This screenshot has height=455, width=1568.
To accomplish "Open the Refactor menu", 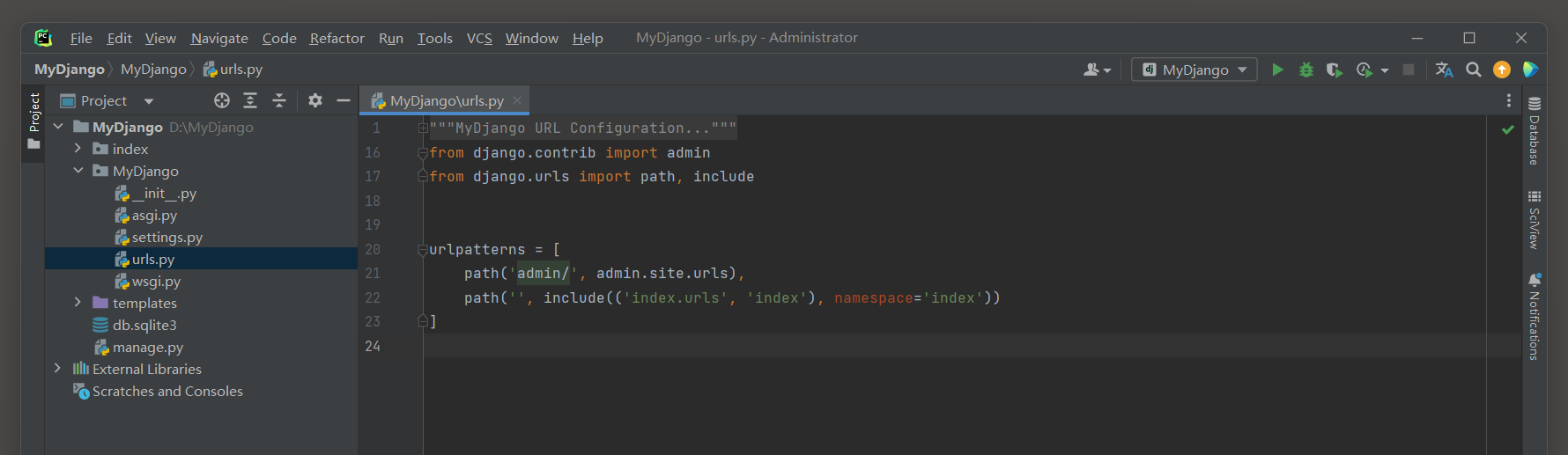I will click(337, 38).
